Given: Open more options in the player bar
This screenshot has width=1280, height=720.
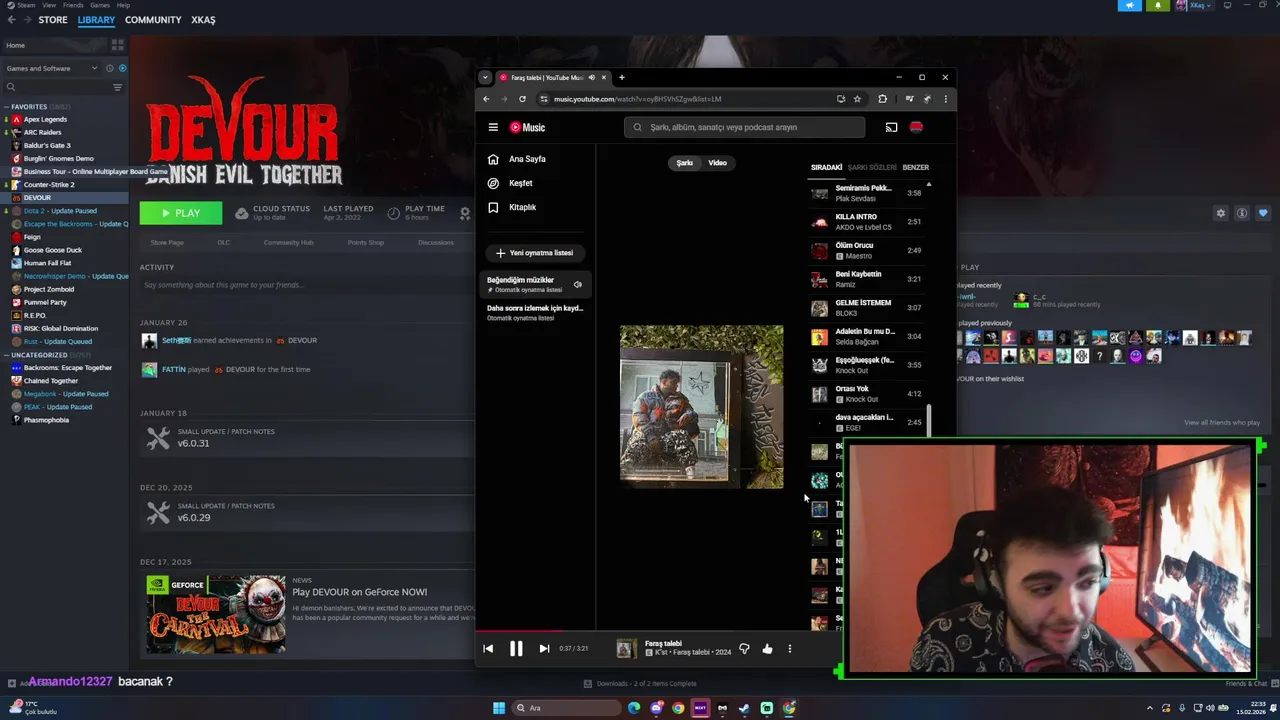Looking at the screenshot, I should (789, 649).
